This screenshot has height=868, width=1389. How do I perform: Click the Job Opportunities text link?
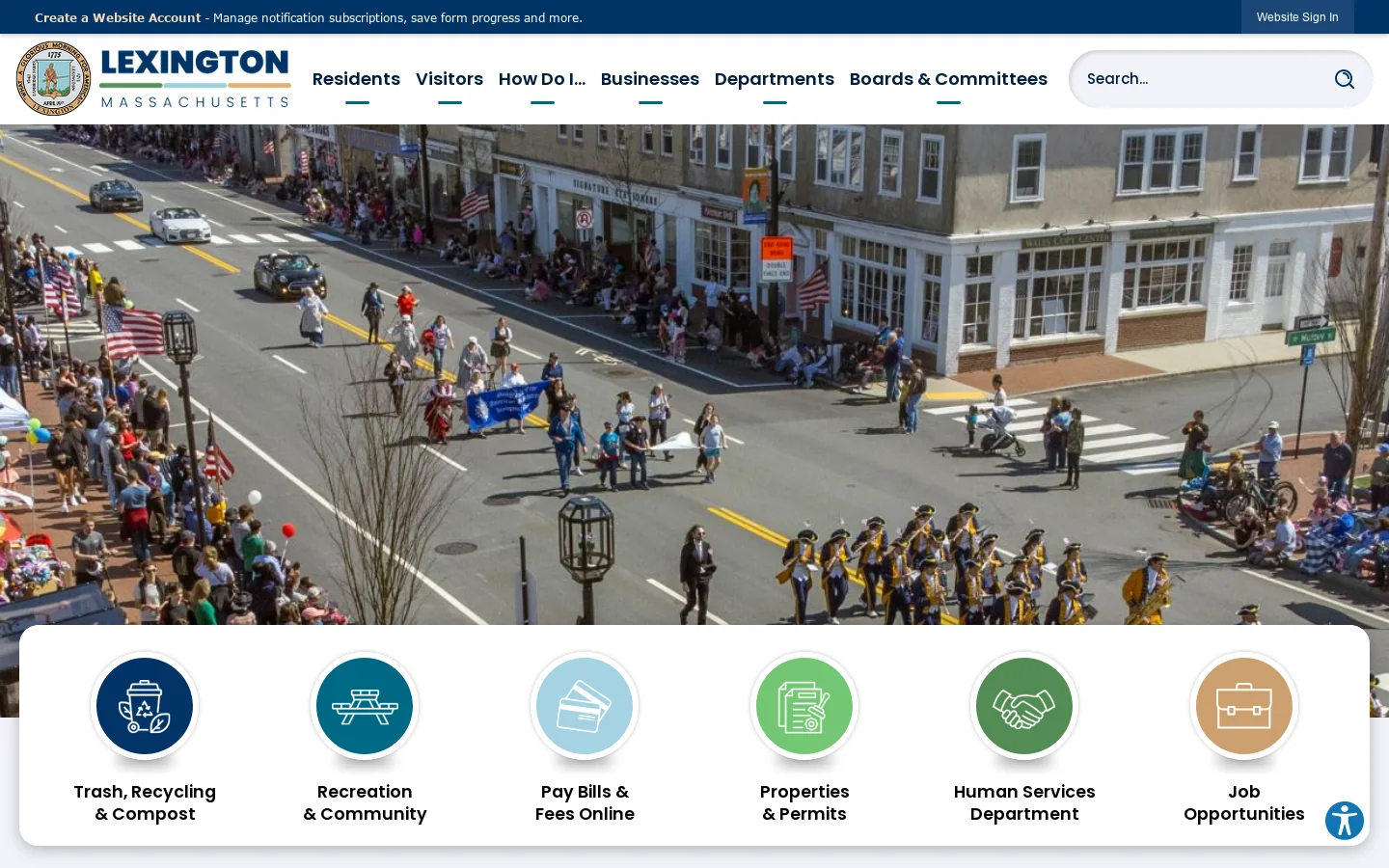(1244, 802)
